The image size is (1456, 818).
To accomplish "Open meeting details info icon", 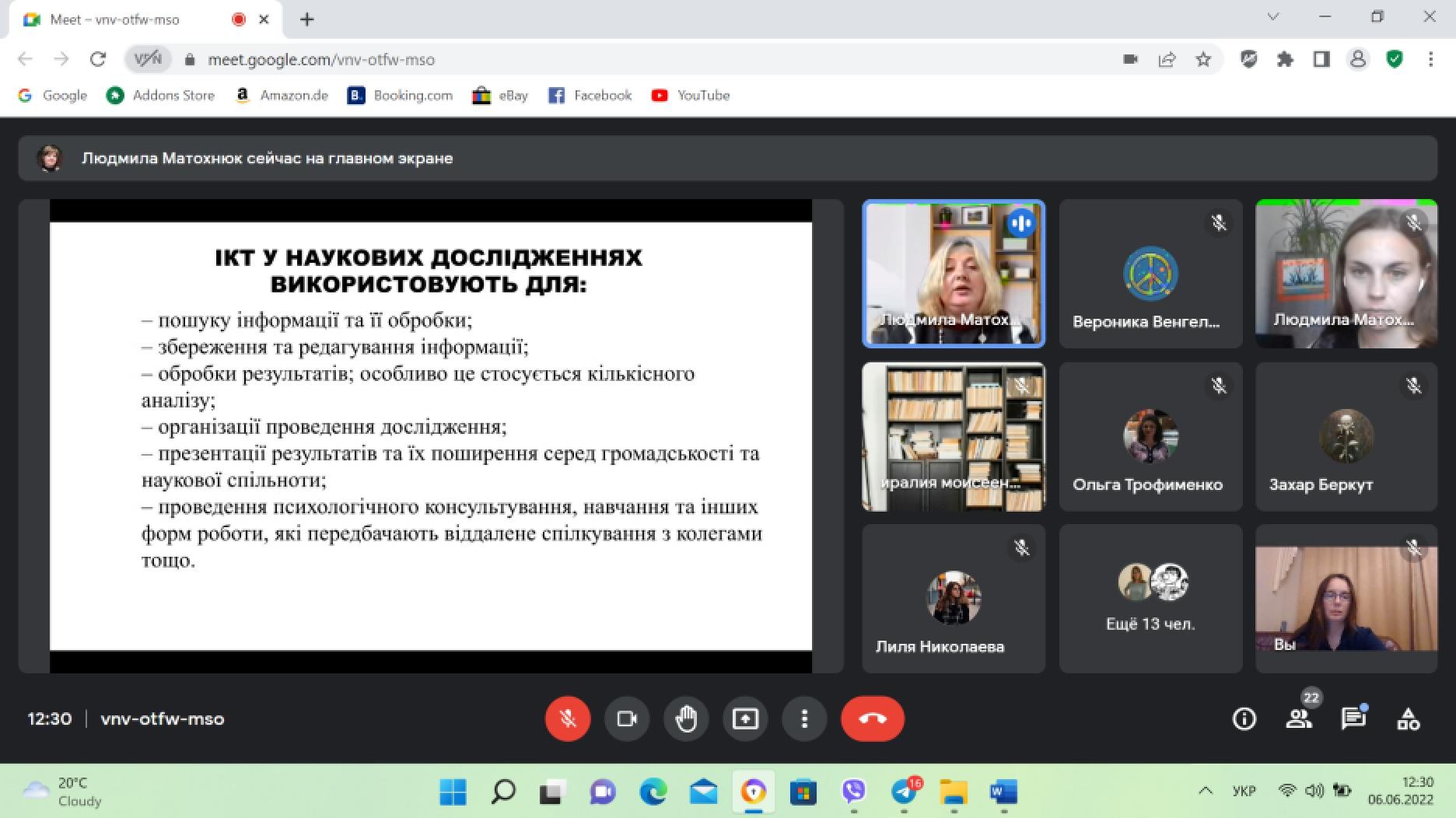I will coord(1244,718).
